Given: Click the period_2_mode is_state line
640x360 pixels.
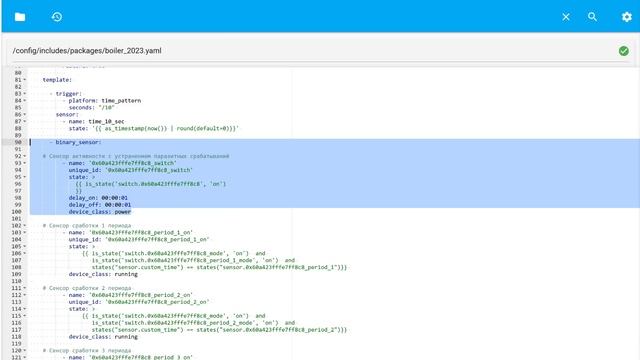Looking at the screenshot, I should [x=193, y=322].
